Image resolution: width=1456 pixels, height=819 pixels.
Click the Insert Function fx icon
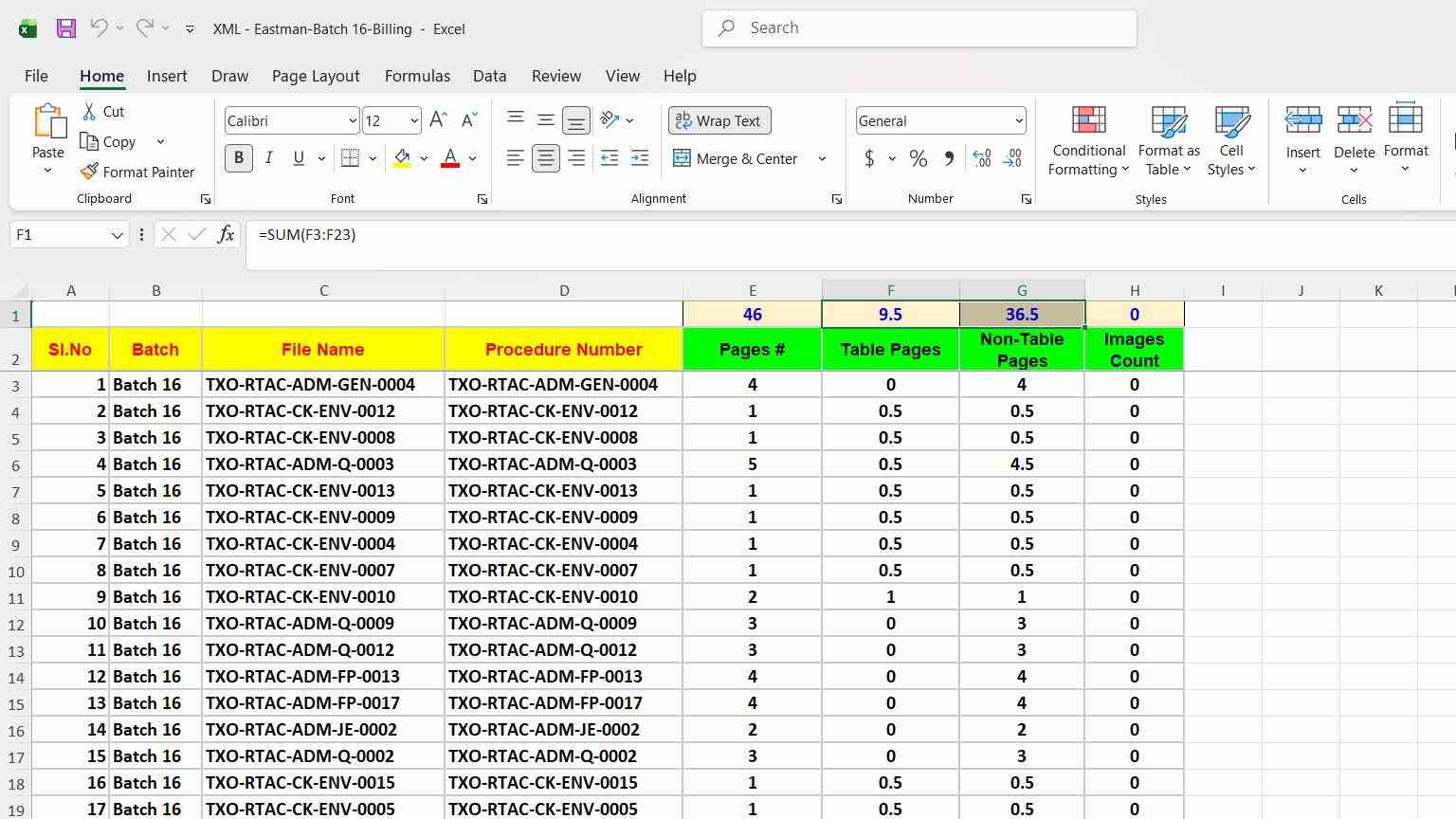pos(226,234)
